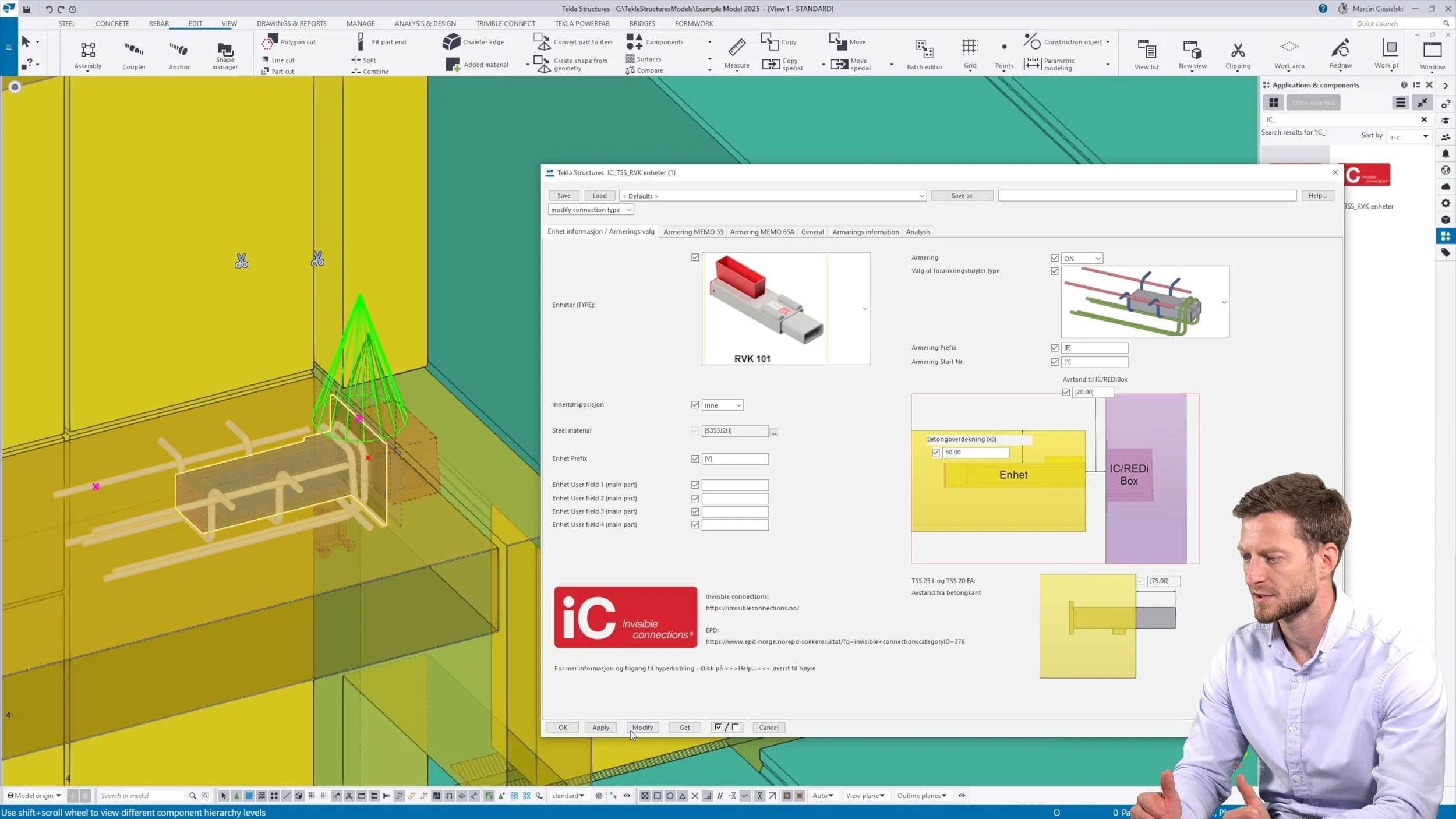
Task: Open the invisibleconnections.no hyperlink
Action: (751, 608)
